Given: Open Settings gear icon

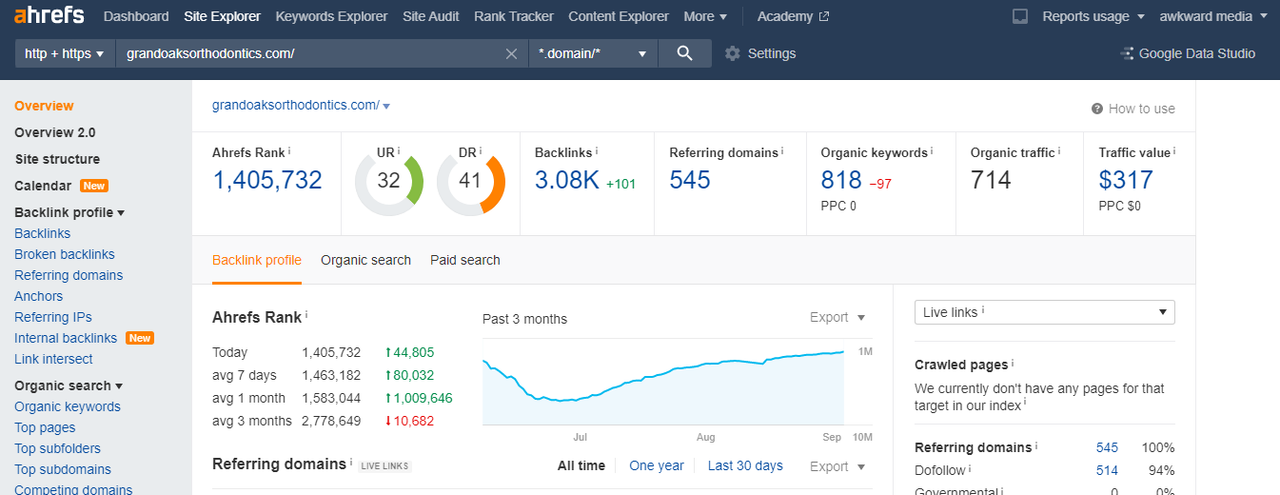Looking at the screenshot, I should [x=732, y=54].
